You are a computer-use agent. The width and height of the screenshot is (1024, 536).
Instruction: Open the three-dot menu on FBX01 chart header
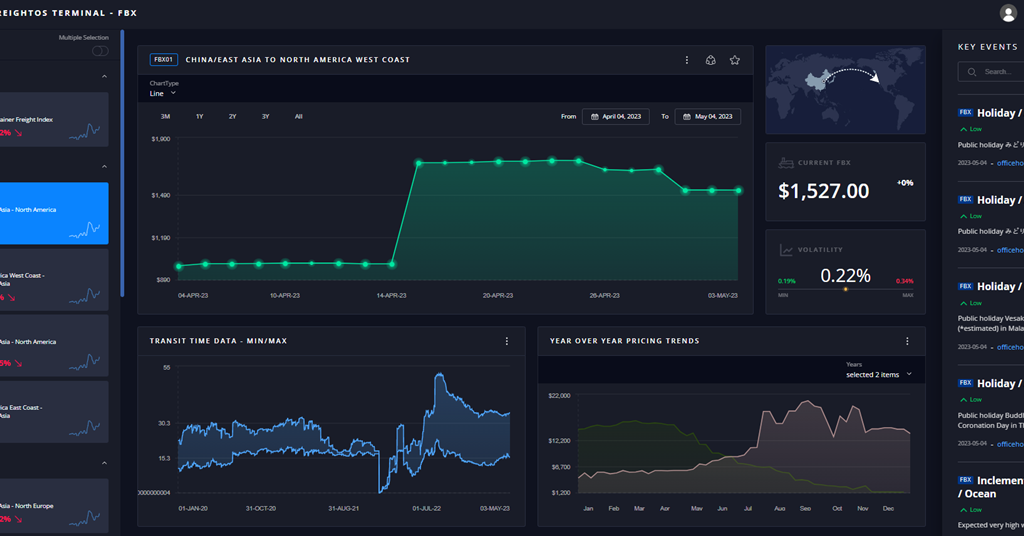click(x=687, y=60)
